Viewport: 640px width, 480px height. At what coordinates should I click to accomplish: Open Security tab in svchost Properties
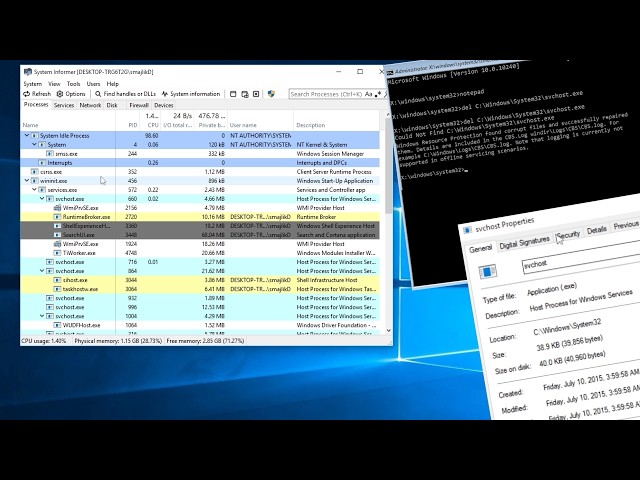568,235
